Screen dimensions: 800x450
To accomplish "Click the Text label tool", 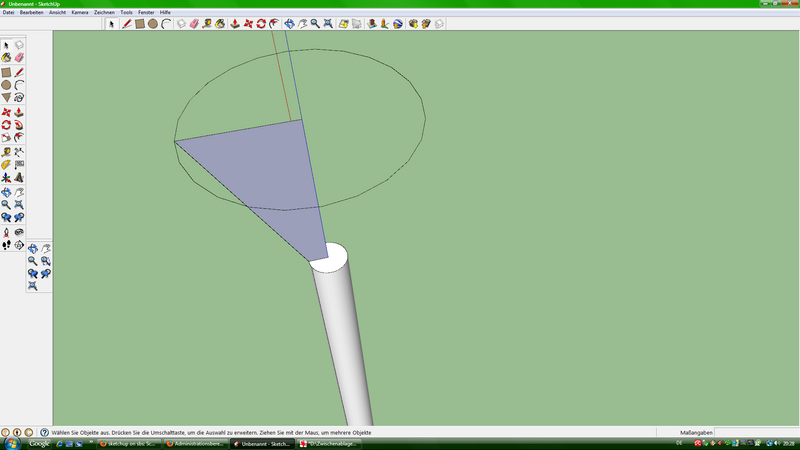I will point(19,164).
